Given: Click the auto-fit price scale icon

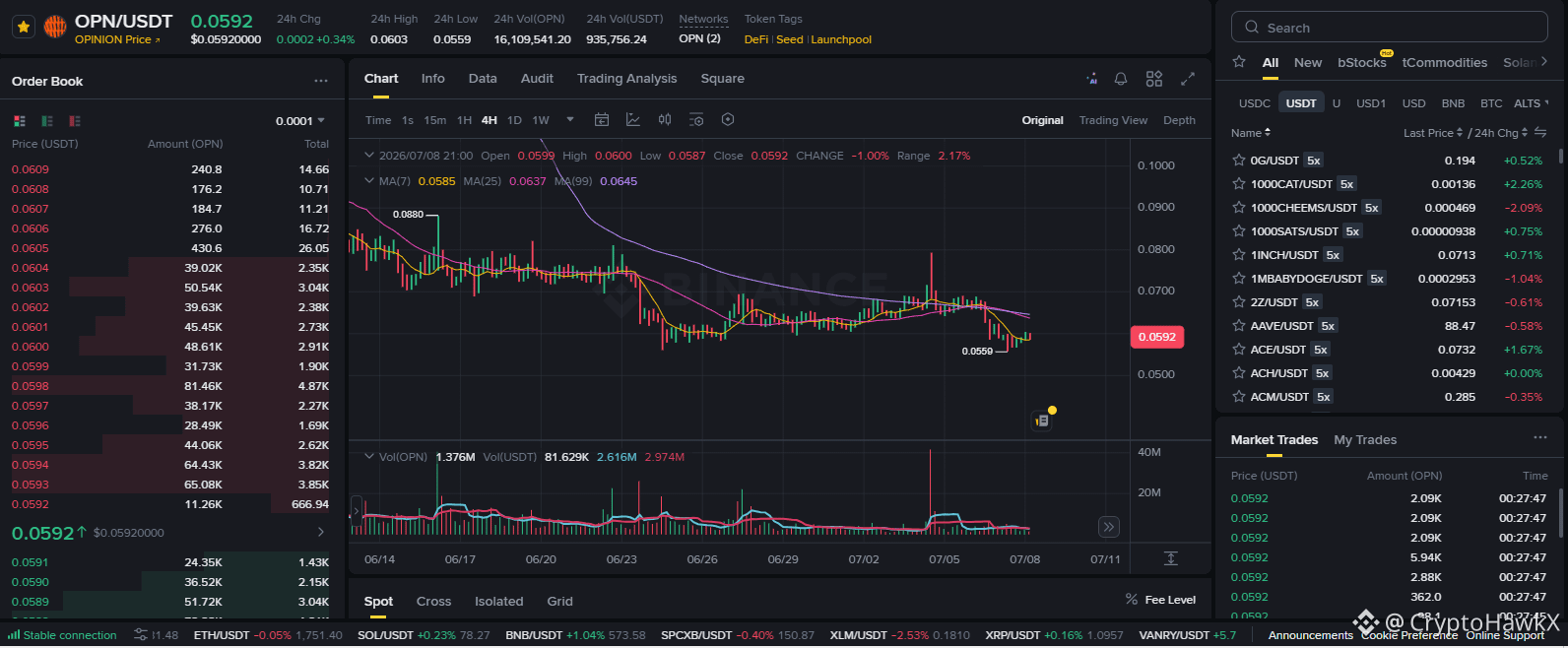Looking at the screenshot, I should (x=1171, y=558).
